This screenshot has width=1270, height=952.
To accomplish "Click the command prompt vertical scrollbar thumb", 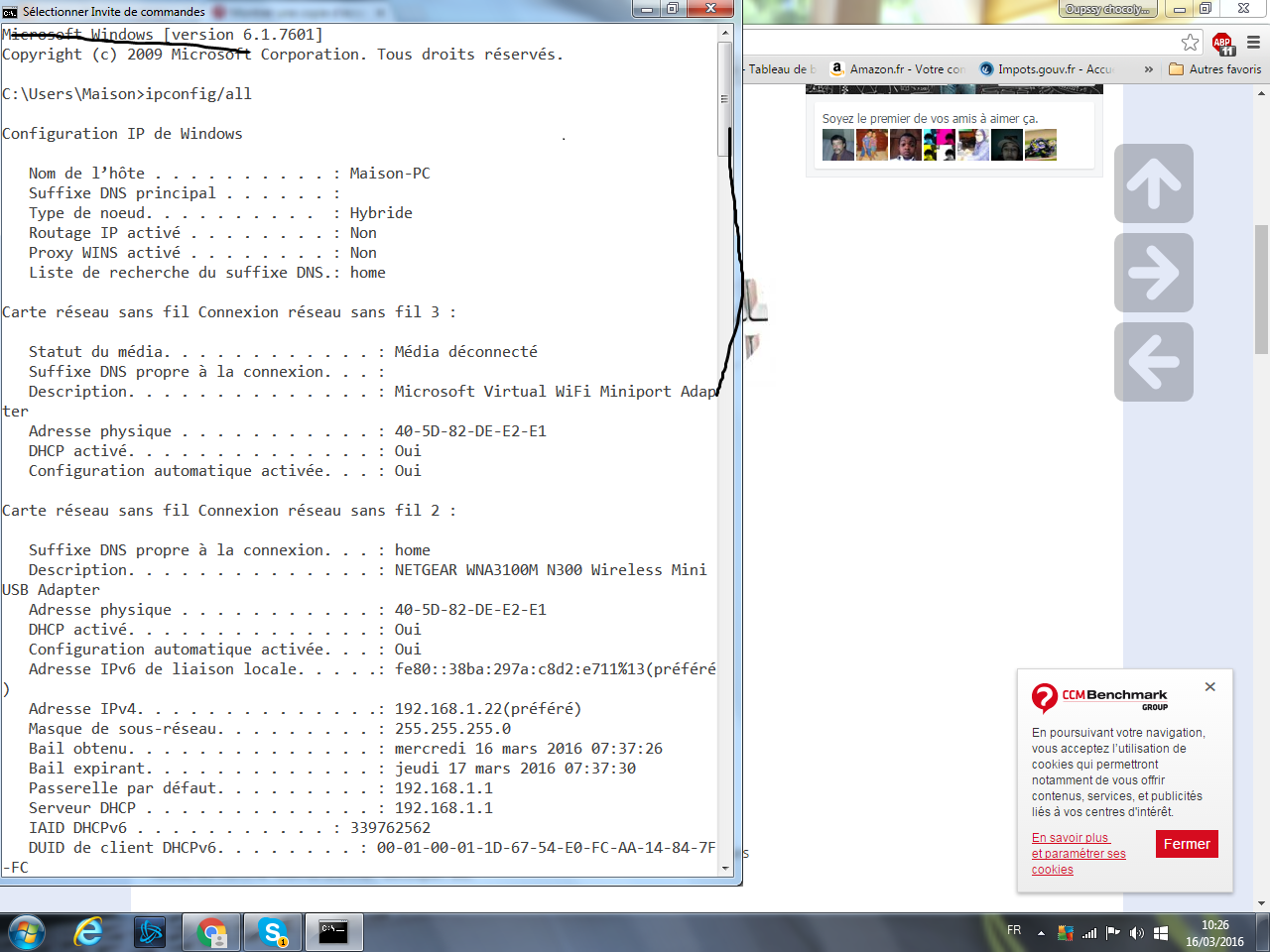I will [x=725, y=99].
